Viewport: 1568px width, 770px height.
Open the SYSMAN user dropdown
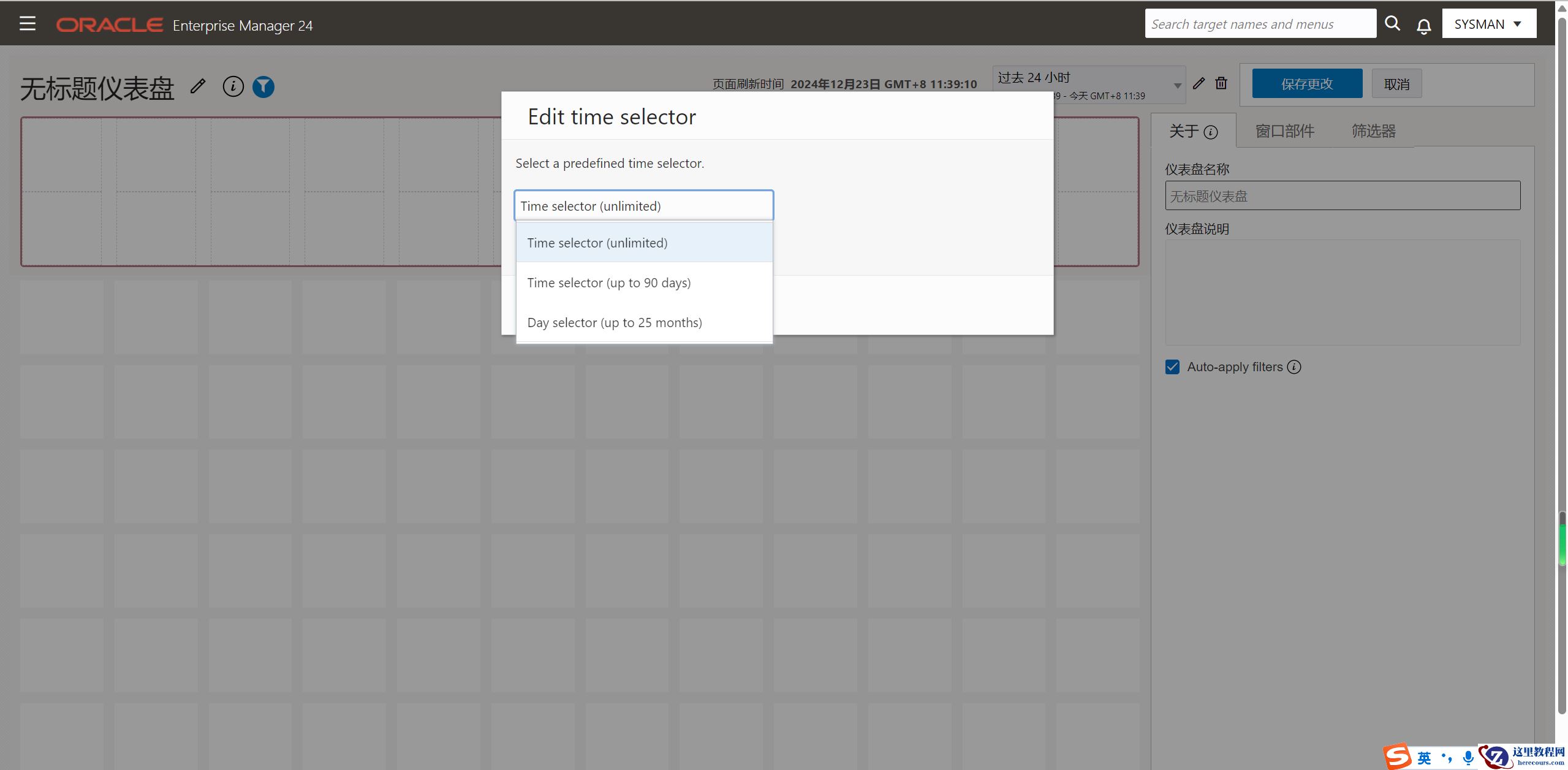click(x=1488, y=24)
